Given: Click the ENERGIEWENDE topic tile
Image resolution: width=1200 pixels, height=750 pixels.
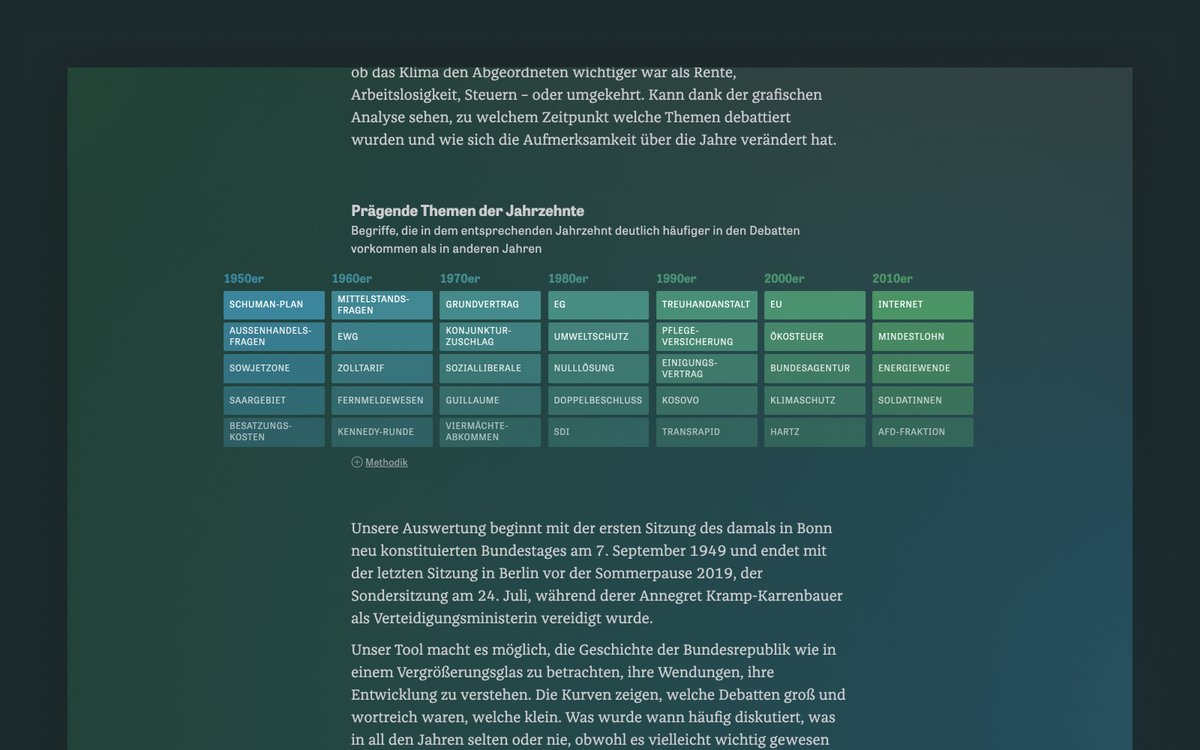Looking at the screenshot, I should [922, 368].
